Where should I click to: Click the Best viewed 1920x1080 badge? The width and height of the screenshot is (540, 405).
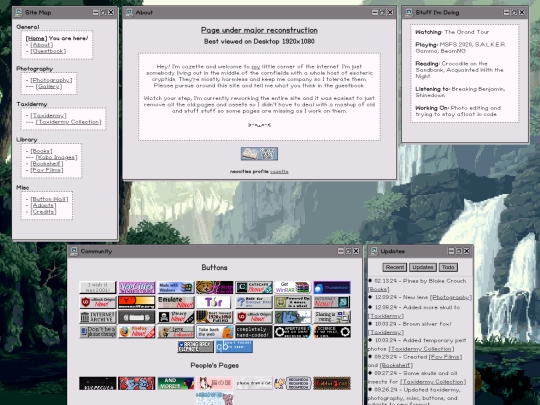[215, 317]
